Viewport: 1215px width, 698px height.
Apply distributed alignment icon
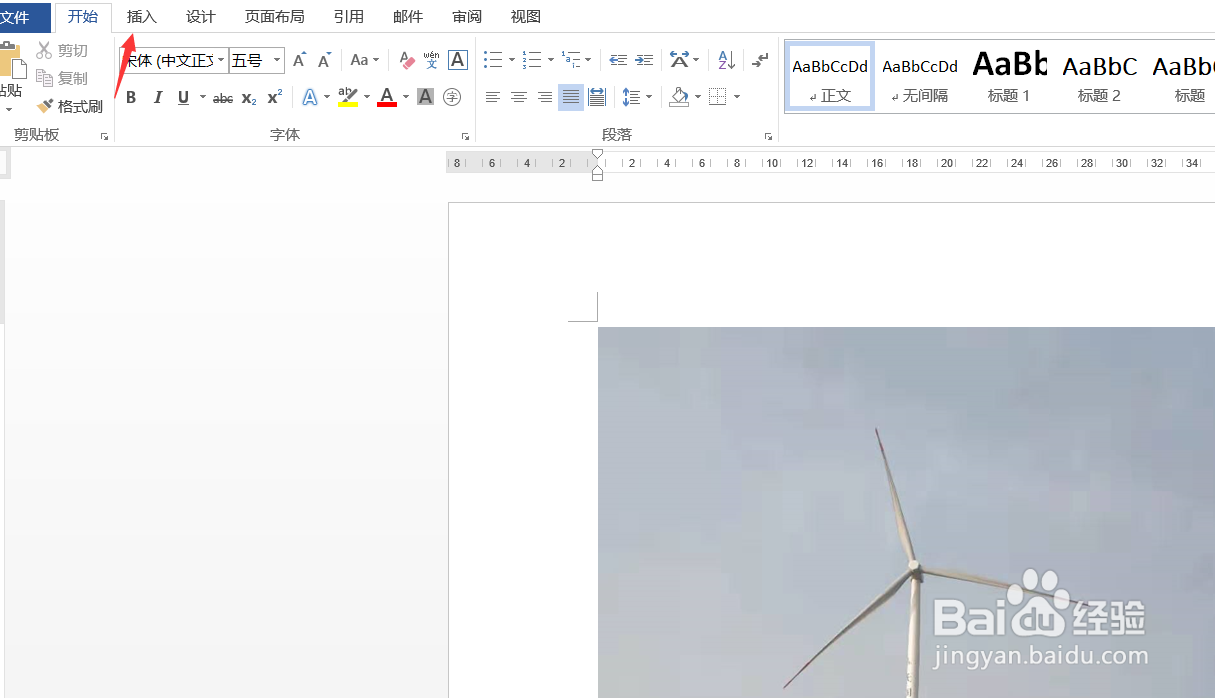point(597,97)
